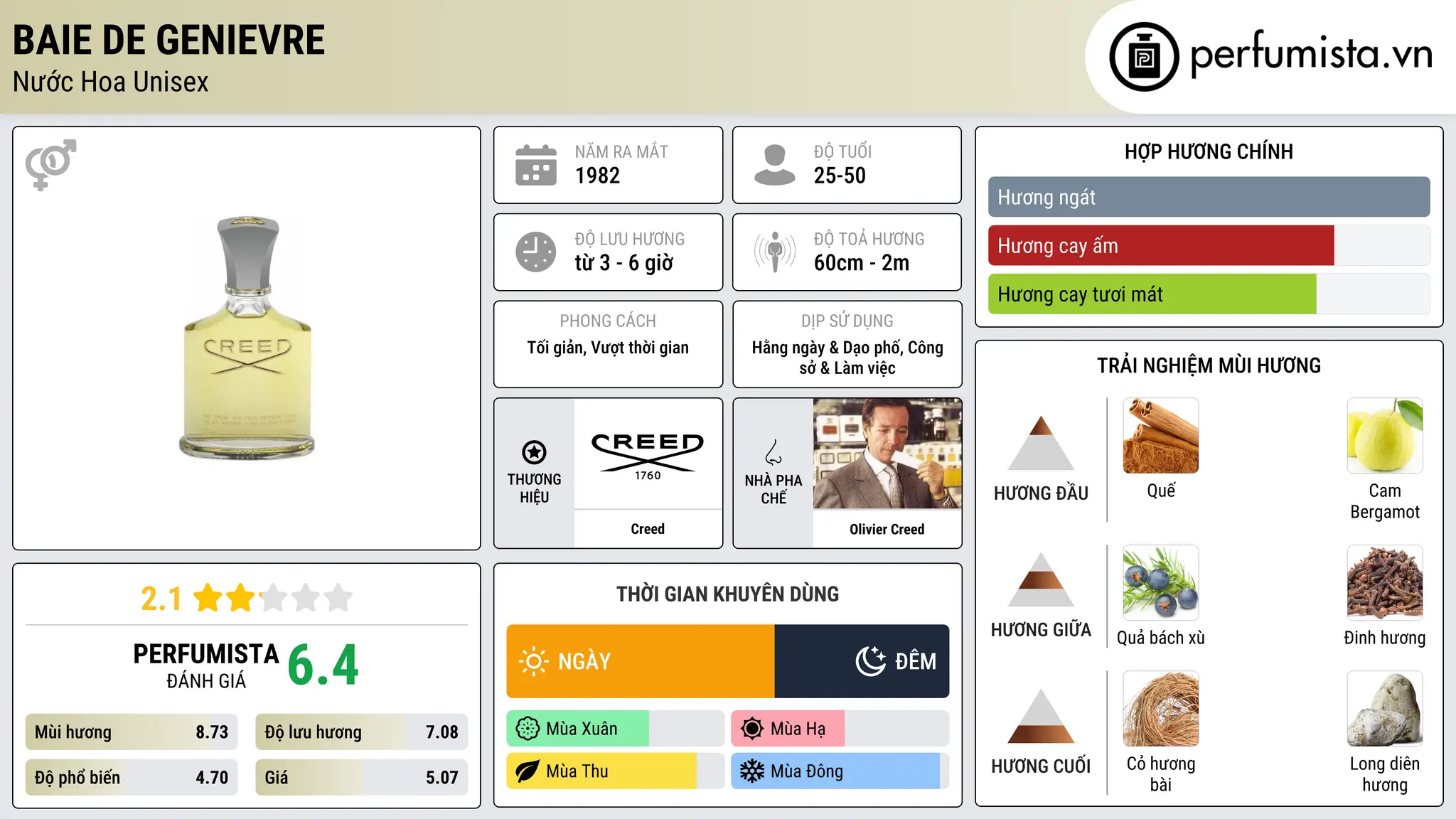
Task: Click the sillage icon beside Độ toả hương
Action: click(774, 252)
